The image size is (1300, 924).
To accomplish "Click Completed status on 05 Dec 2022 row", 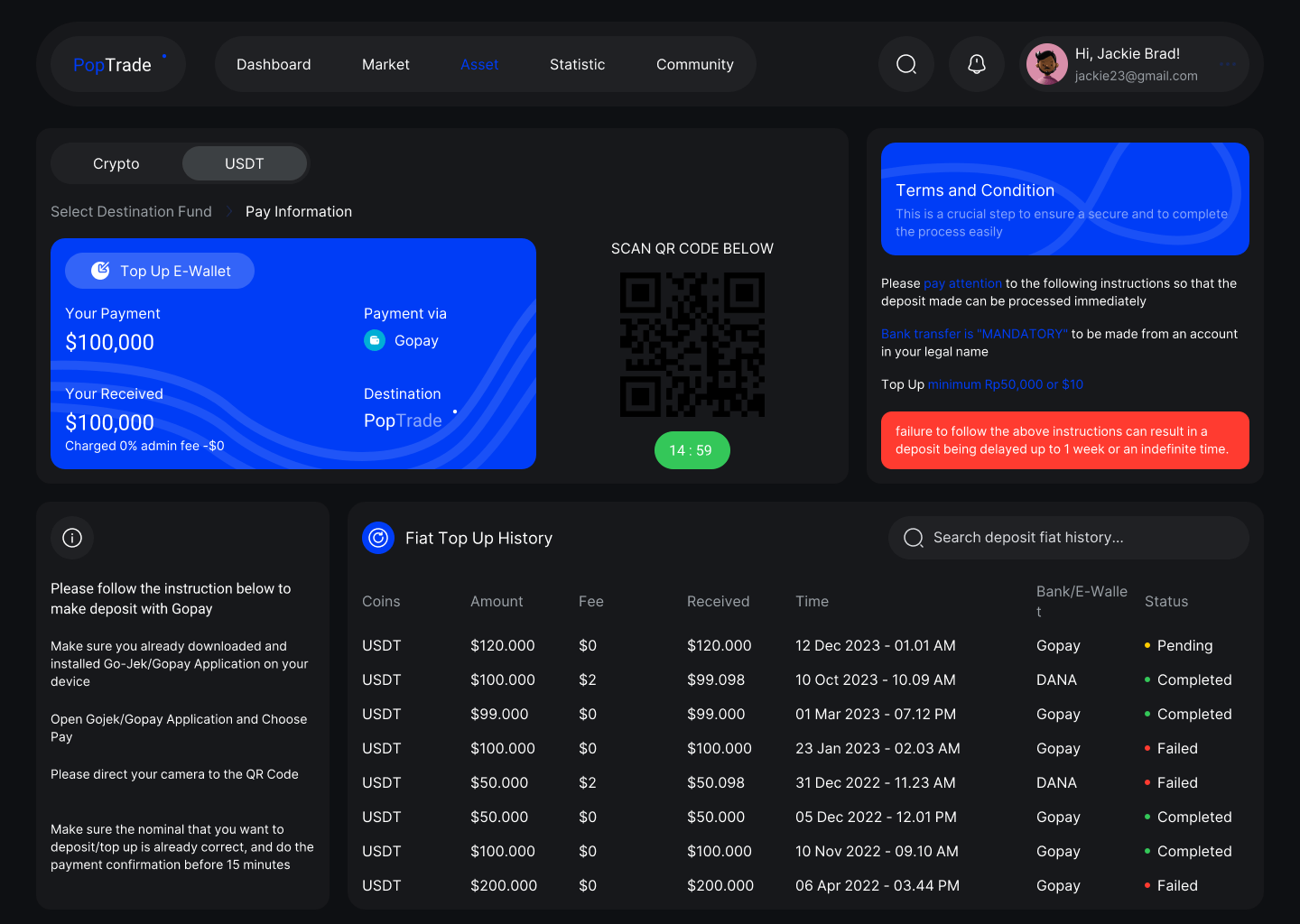I will pyautogui.click(x=1188, y=817).
